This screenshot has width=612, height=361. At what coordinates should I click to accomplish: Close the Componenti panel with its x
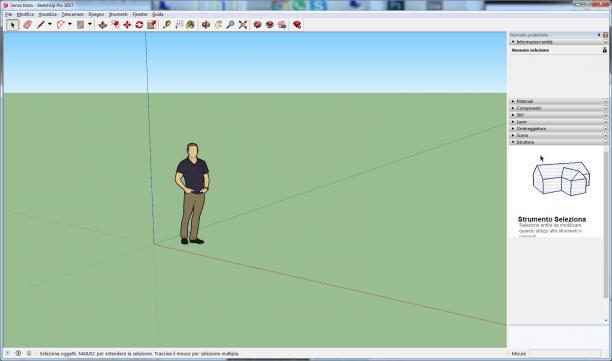pyautogui.click(x=605, y=108)
